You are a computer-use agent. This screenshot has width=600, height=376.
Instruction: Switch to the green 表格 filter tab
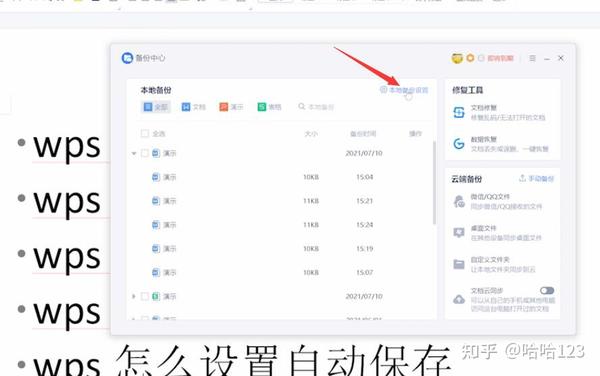point(269,107)
